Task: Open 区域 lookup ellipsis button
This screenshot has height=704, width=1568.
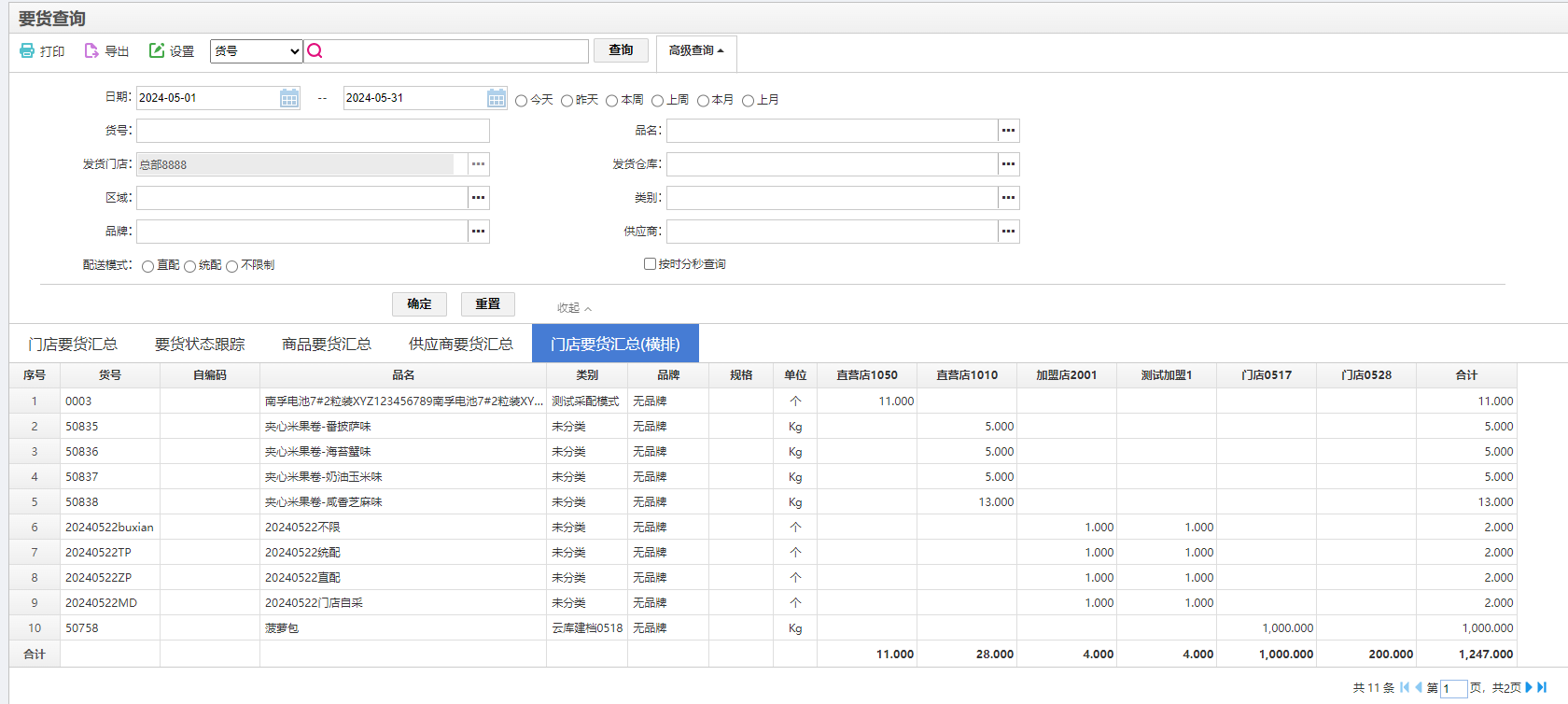Action: 478,198
